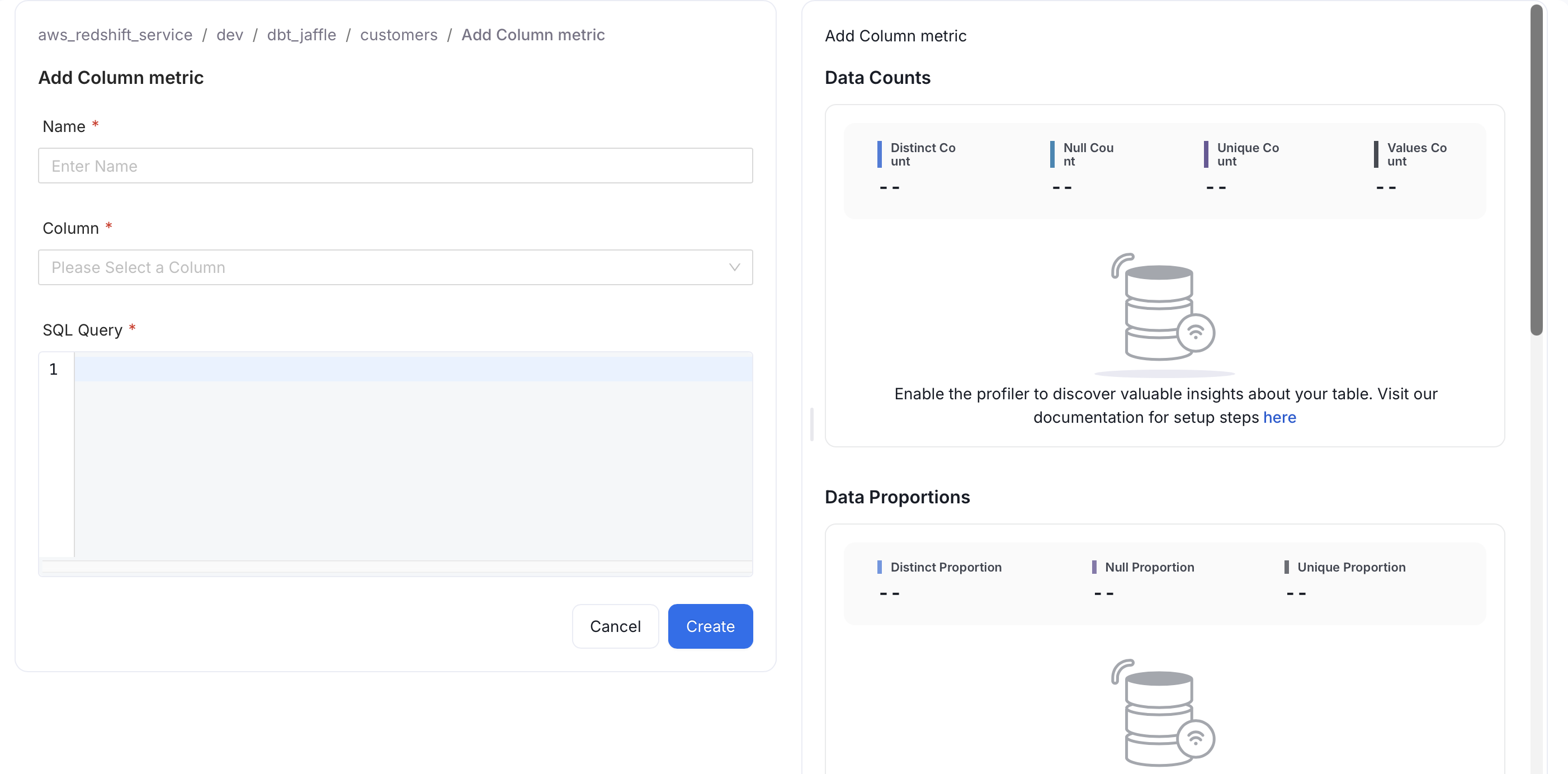1568x774 pixels.
Task: Click the Null Proportion color marker
Action: point(1094,567)
